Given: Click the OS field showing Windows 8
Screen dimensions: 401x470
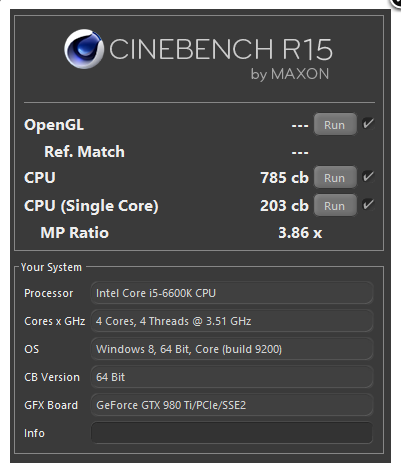Looking at the screenshot, I should (232, 349).
